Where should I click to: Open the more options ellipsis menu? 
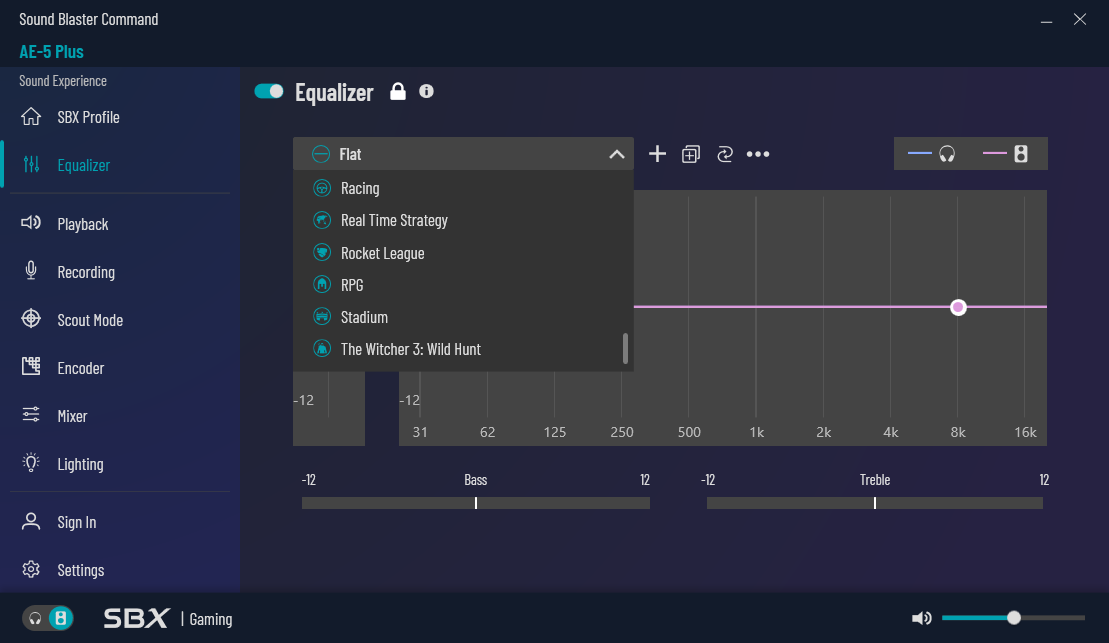[x=758, y=154]
